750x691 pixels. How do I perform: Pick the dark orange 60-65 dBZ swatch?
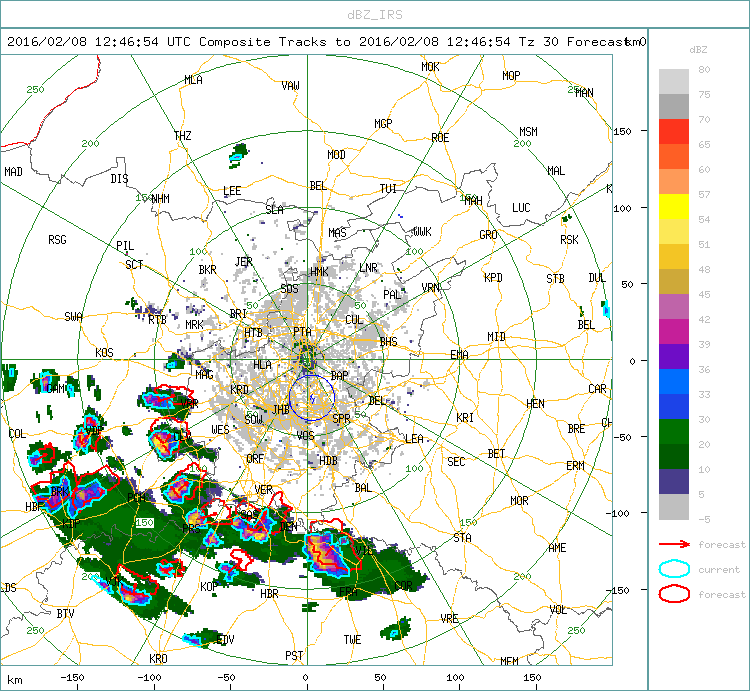(x=673, y=156)
